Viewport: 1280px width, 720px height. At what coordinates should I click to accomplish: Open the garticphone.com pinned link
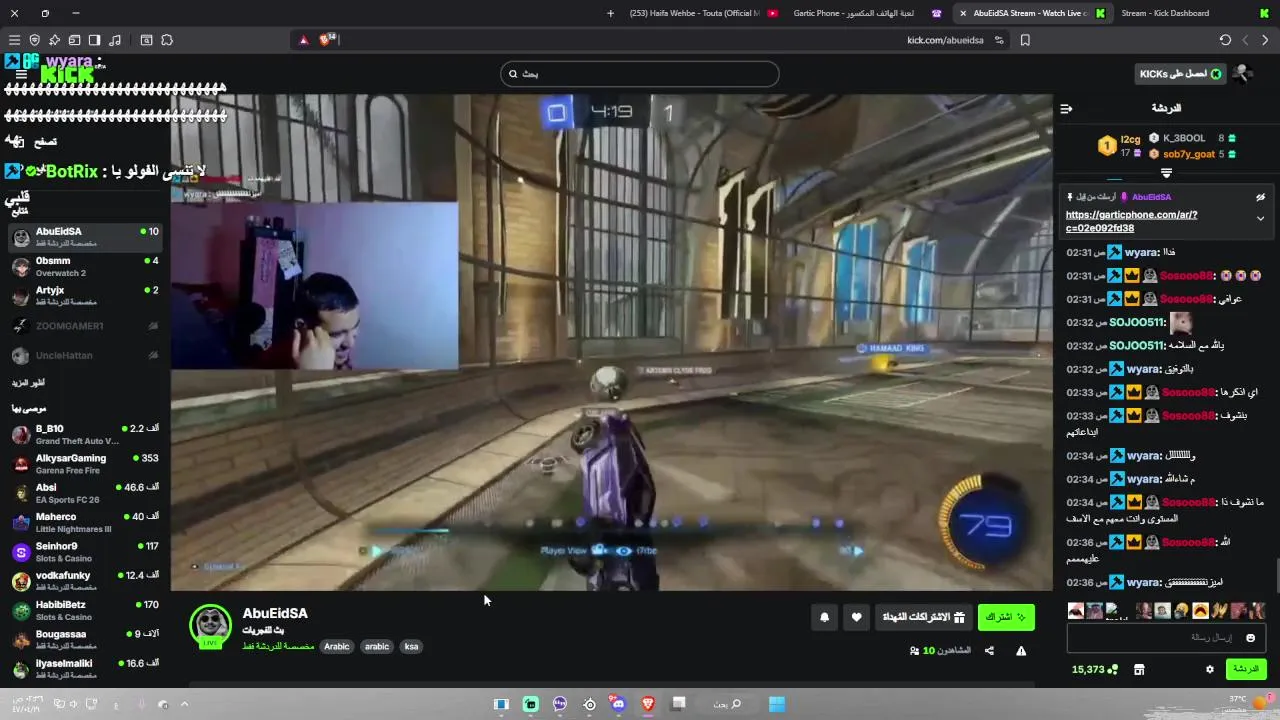click(1131, 221)
